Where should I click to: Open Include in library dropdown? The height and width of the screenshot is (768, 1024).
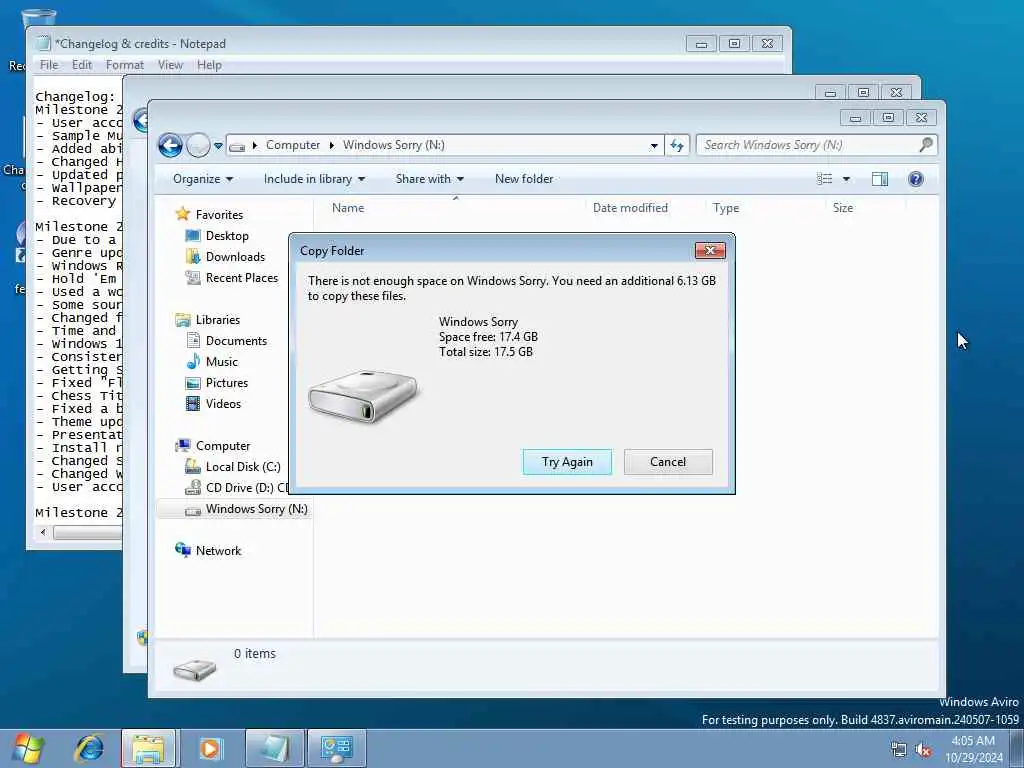pyautogui.click(x=314, y=179)
